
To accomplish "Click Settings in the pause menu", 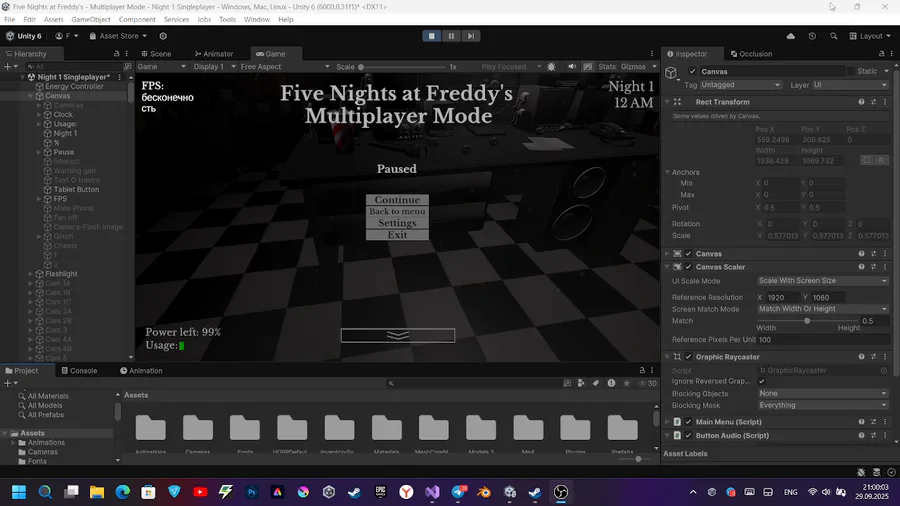I will 397,223.
